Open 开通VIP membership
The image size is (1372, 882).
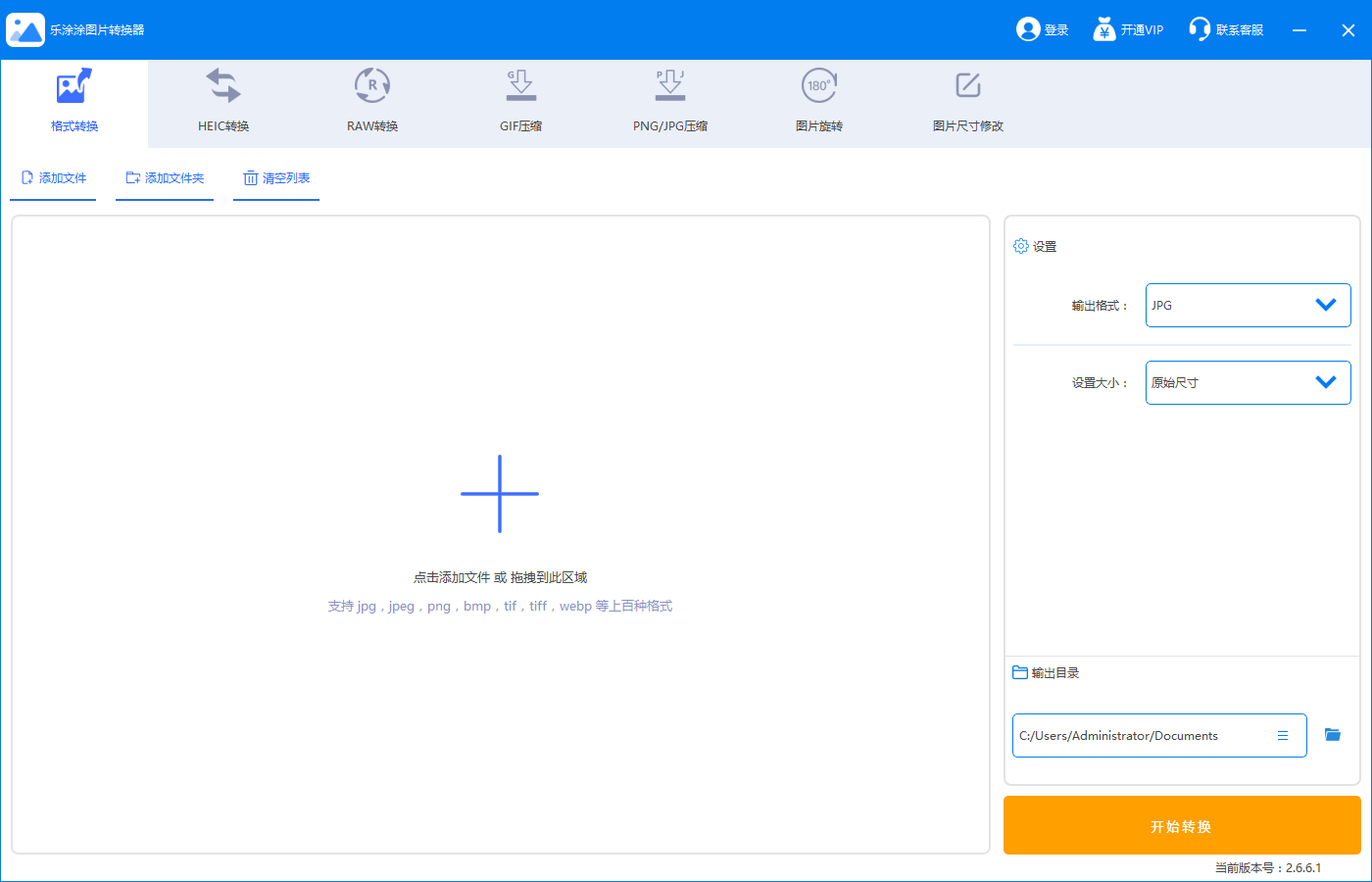click(x=1129, y=29)
